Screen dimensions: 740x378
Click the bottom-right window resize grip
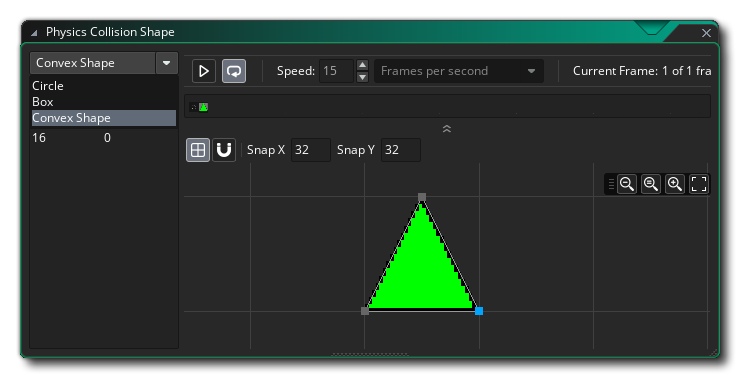(x=713, y=352)
